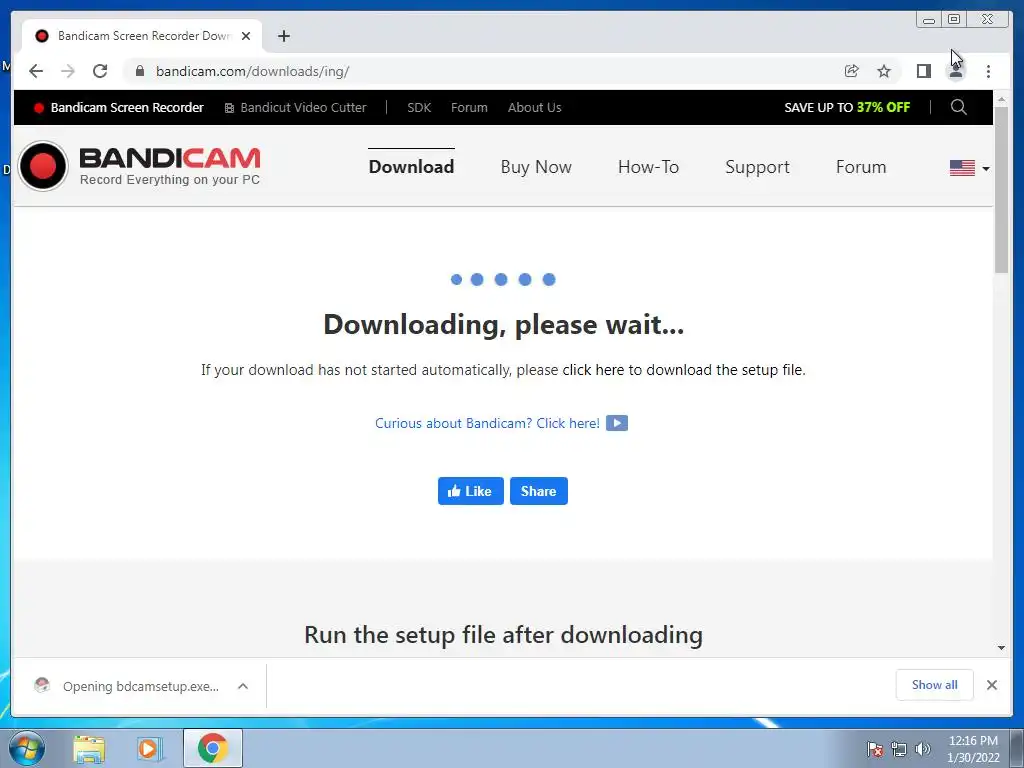Image resolution: width=1024 pixels, height=768 pixels.
Task: Click Show all downloads button
Action: click(935, 684)
